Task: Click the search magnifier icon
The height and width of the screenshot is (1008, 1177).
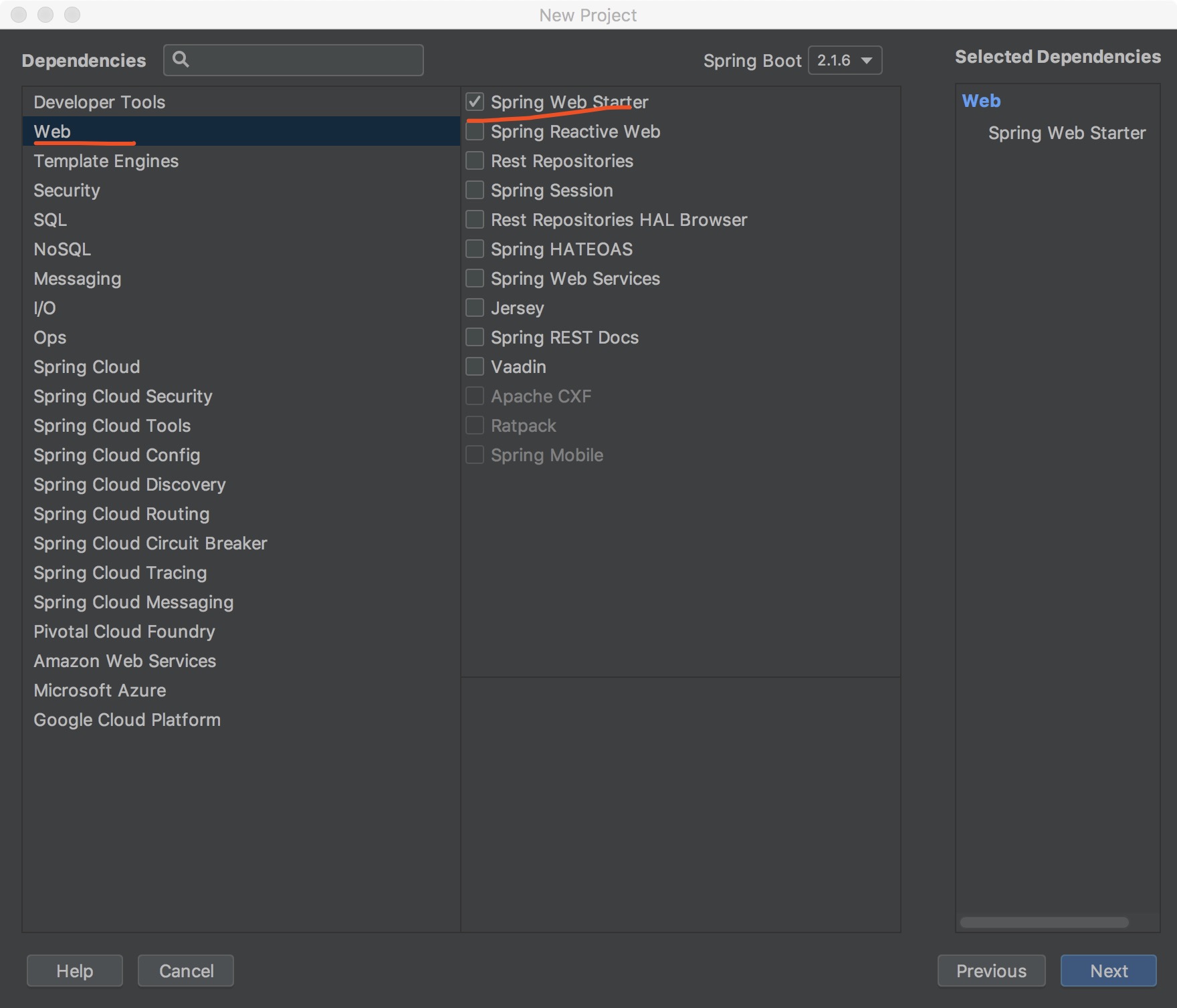Action: coord(181,59)
